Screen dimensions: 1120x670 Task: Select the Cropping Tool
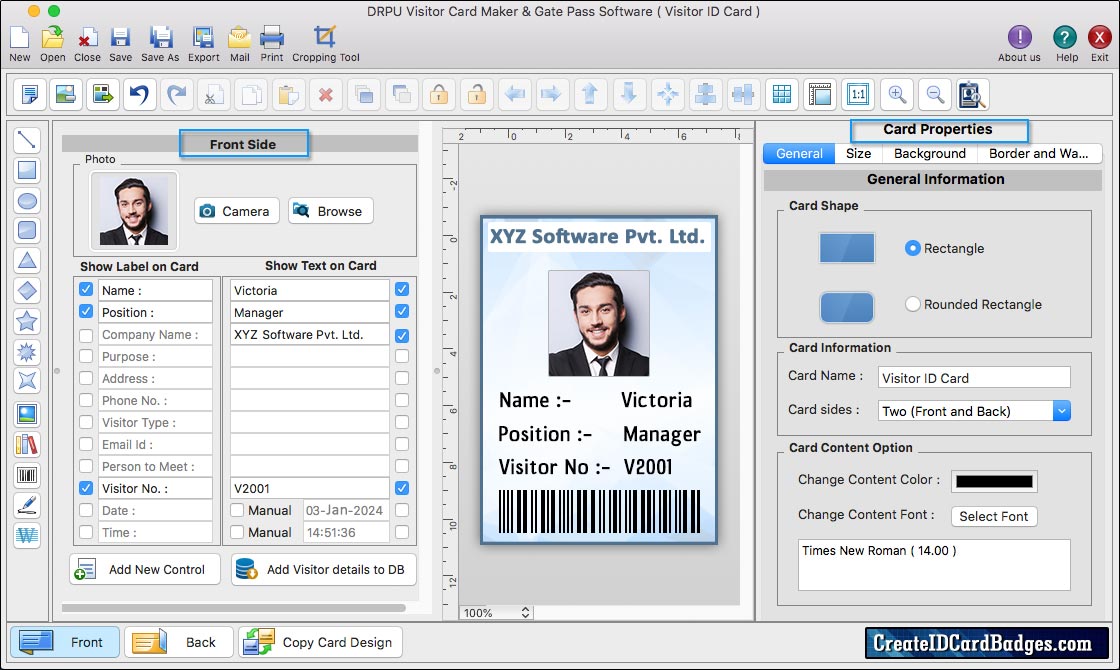tap(325, 37)
